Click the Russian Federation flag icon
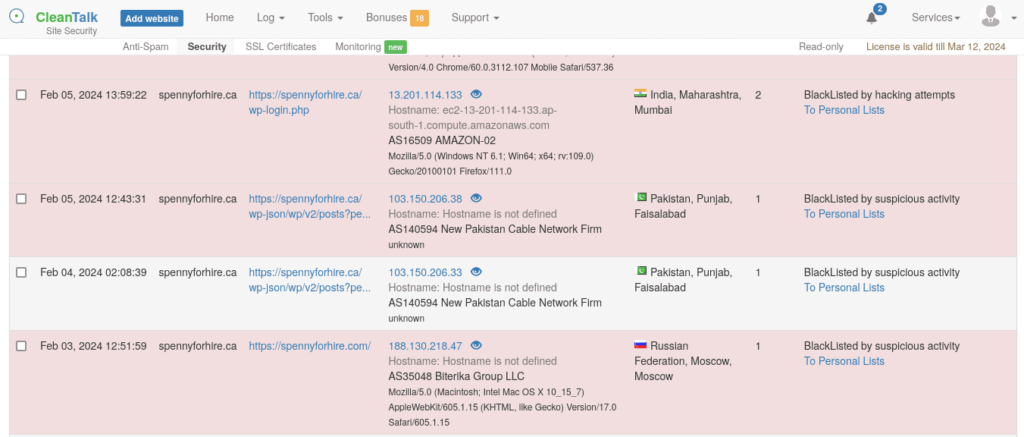 (640, 345)
